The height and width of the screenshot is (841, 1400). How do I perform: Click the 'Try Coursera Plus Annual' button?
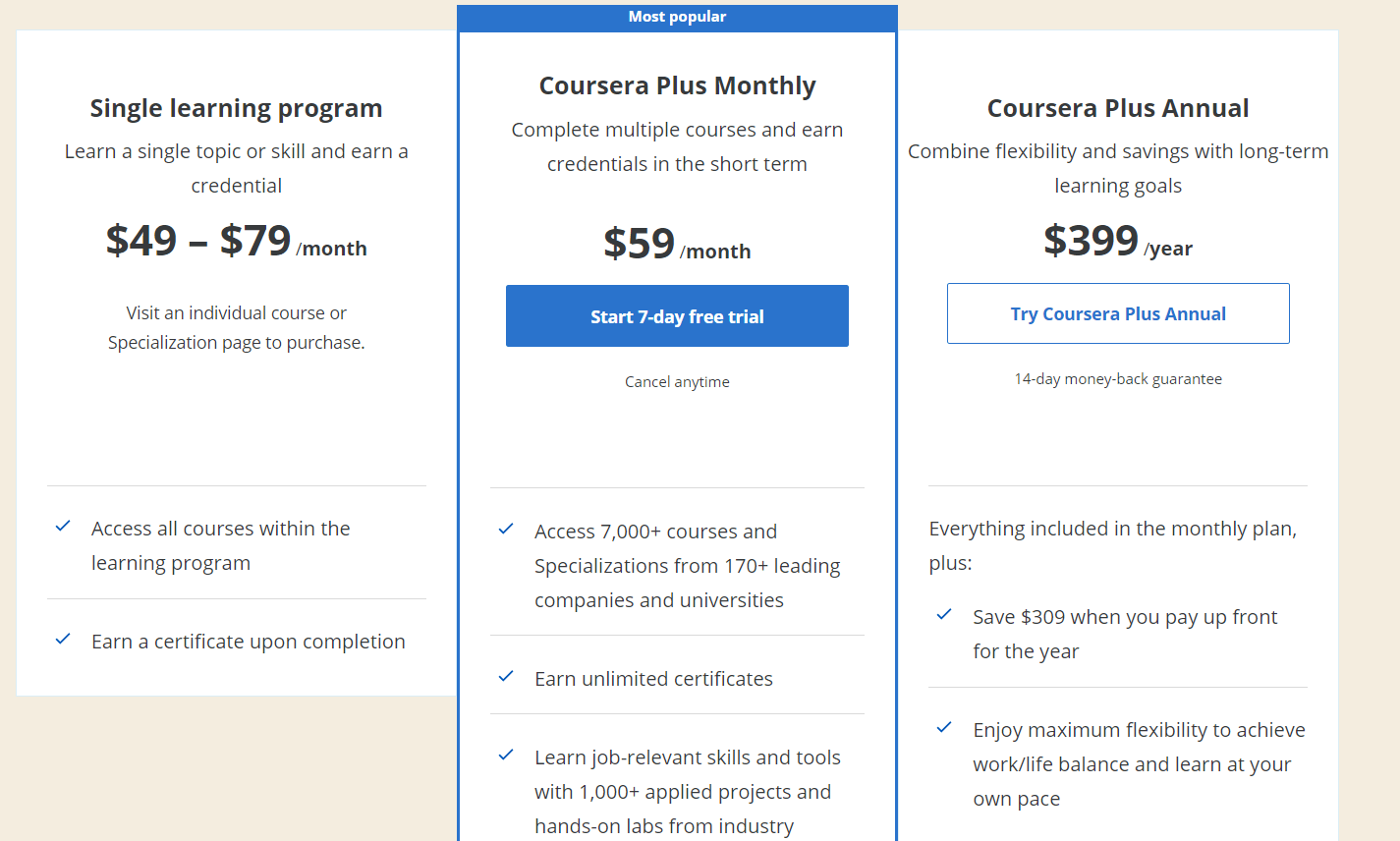pyautogui.click(x=1117, y=312)
